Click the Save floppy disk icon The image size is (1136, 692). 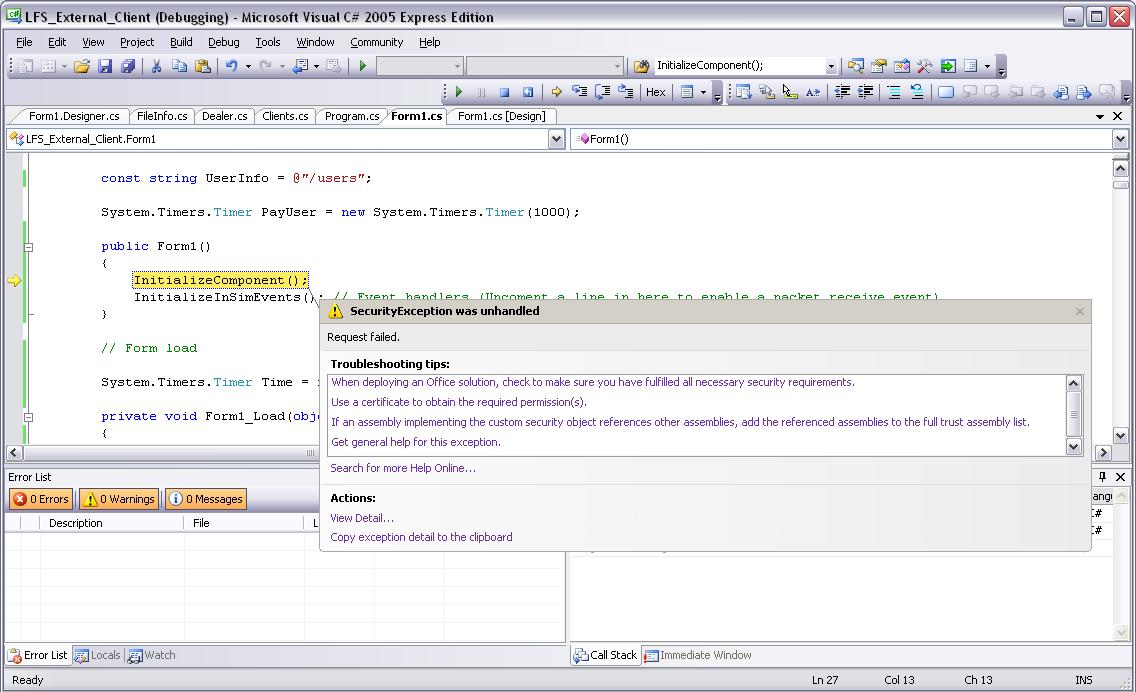(105, 66)
